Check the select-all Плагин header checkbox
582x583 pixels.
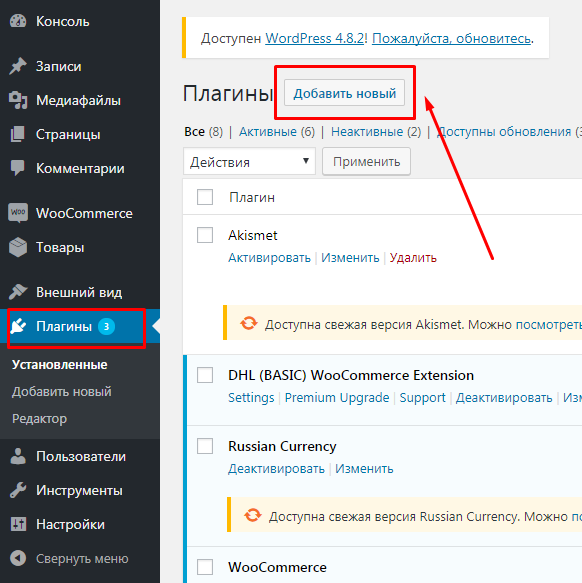(x=205, y=197)
